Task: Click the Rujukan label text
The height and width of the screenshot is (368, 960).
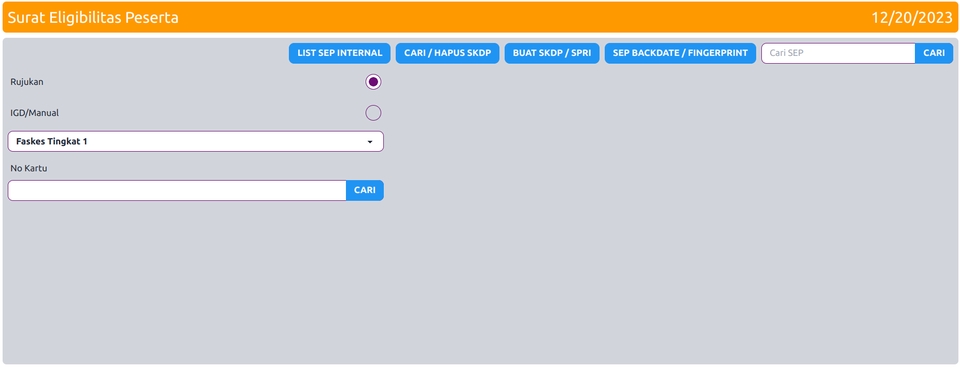Action: click(27, 81)
